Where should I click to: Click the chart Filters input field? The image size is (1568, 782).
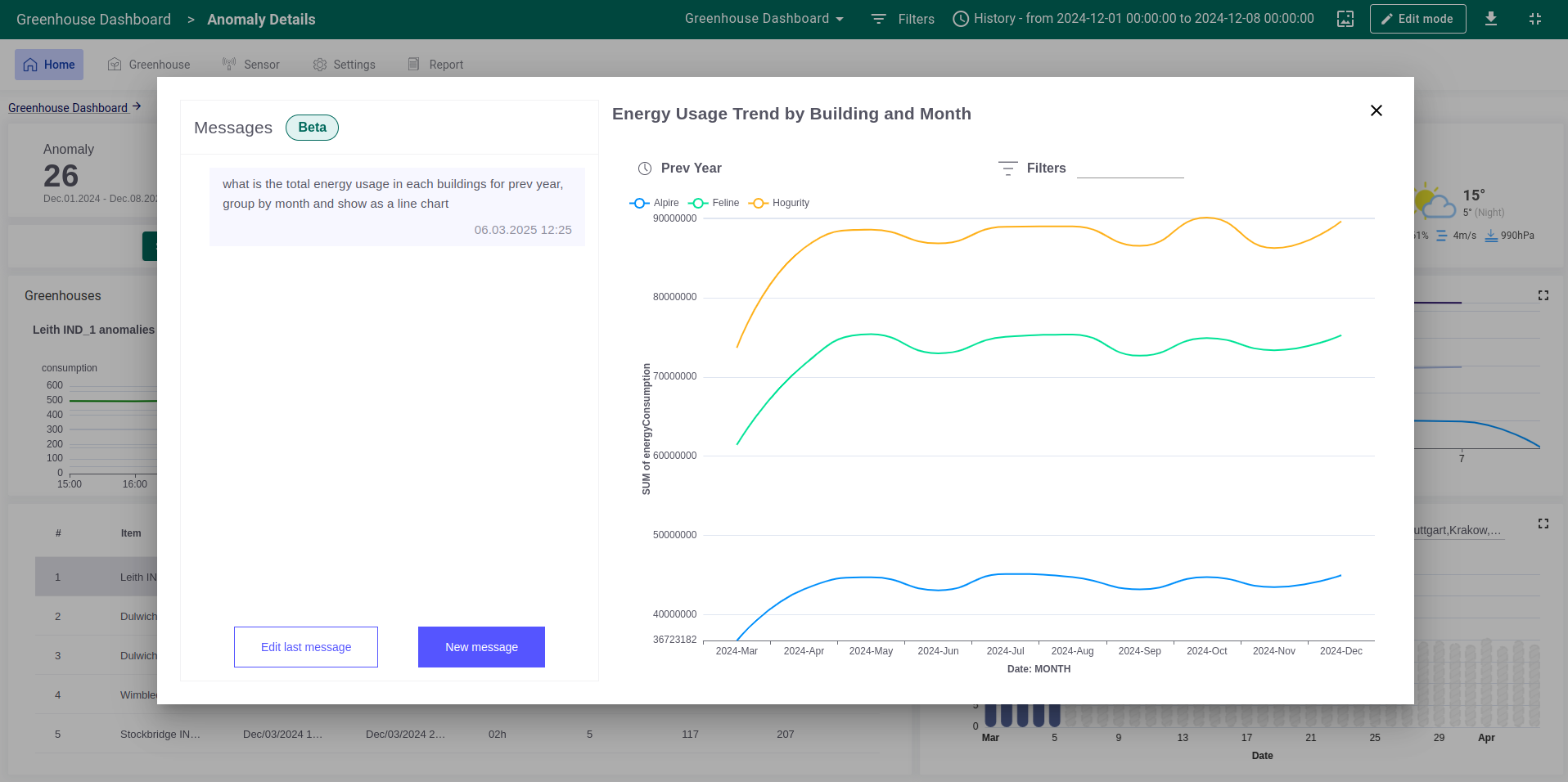[1129, 169]
